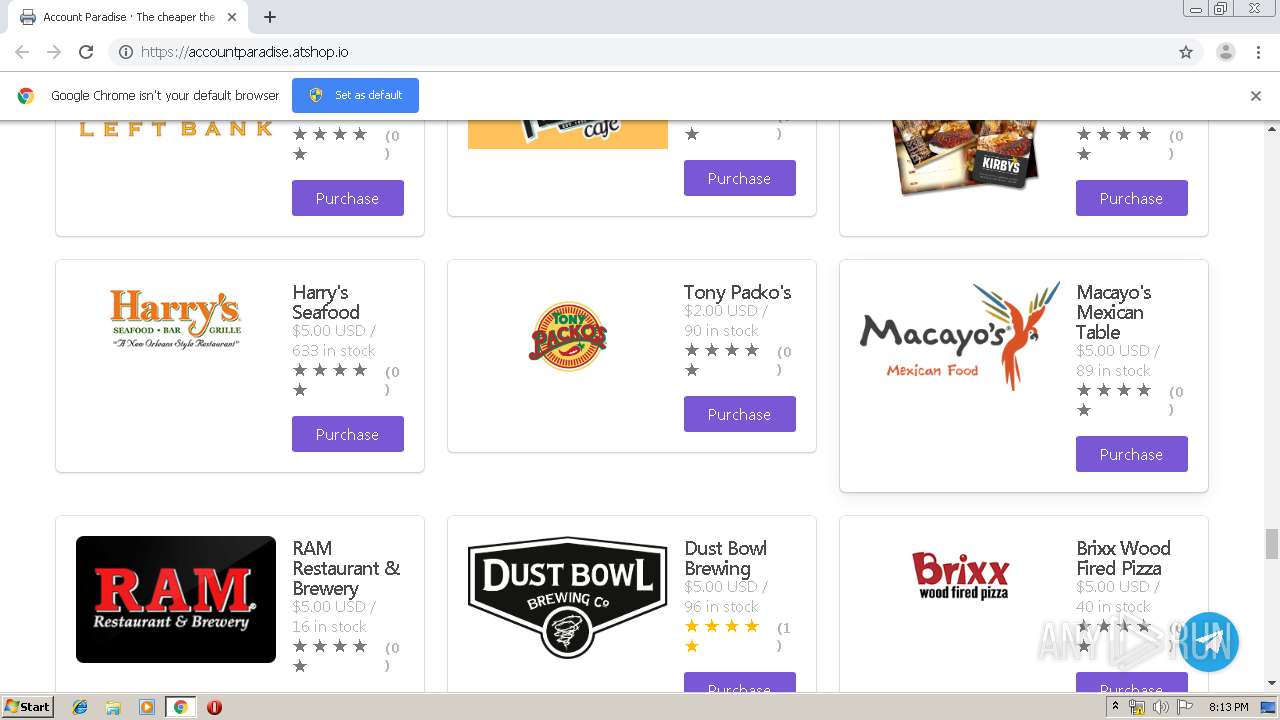Open the Chrome profile avatar
This screenshot has height=720, width=1280.
(1225, 52)
